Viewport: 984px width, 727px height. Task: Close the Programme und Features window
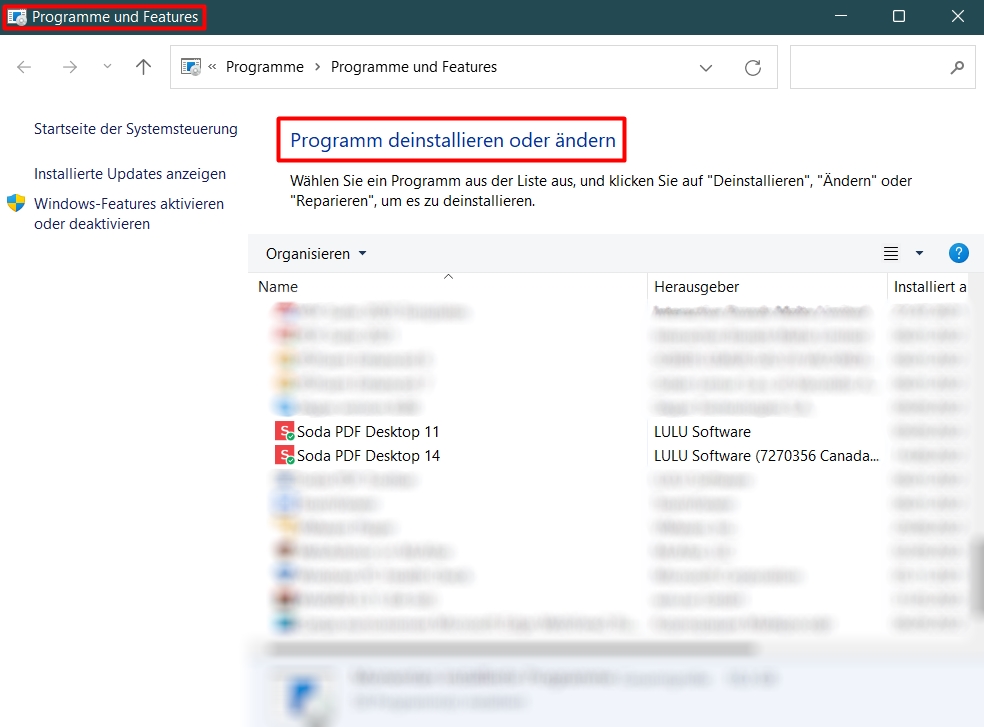click(958, 16)
